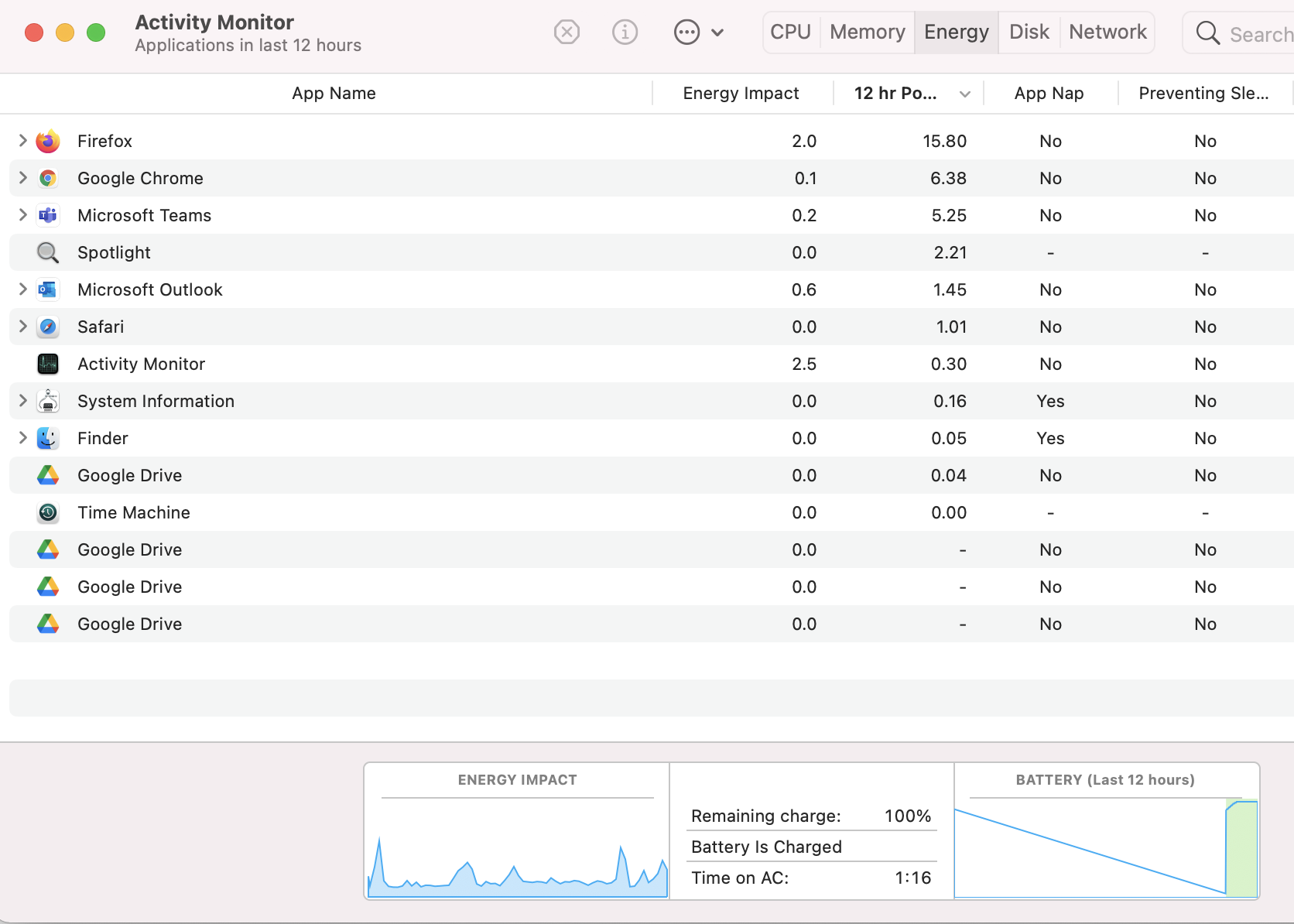Screen dimensions: 1294x924
Task: Click the Firefox app icon
Action: pyautogui.click(x=48, y=141)
